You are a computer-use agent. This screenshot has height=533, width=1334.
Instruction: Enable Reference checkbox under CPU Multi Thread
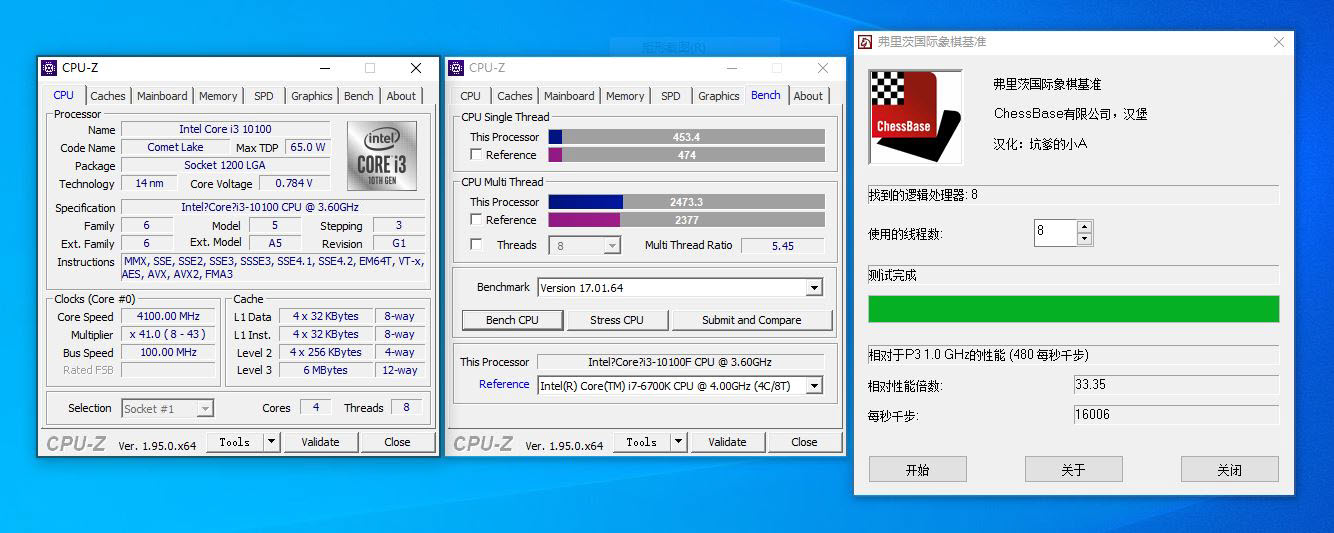tap(476, 220)
